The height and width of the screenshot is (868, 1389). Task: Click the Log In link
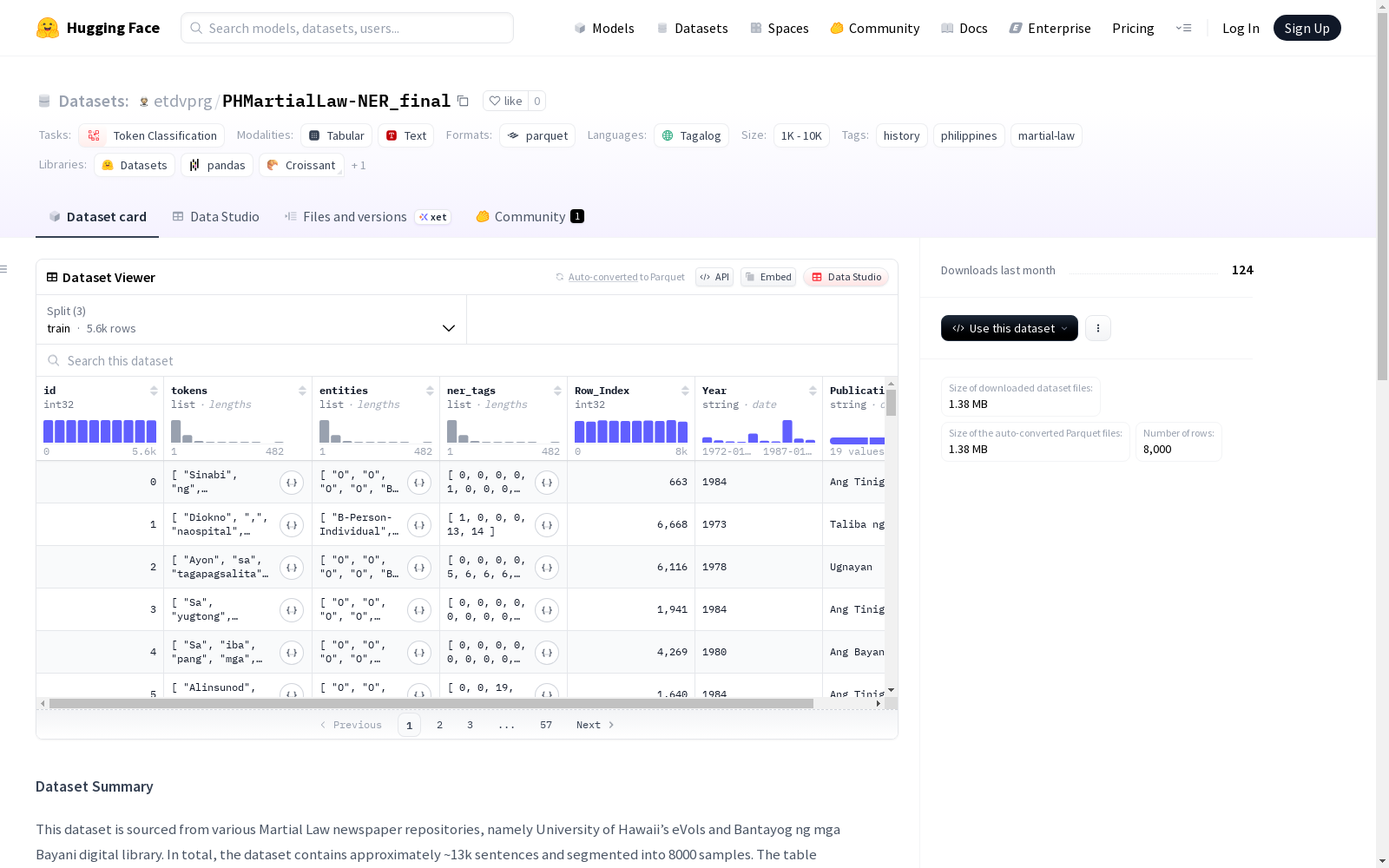1241,28
